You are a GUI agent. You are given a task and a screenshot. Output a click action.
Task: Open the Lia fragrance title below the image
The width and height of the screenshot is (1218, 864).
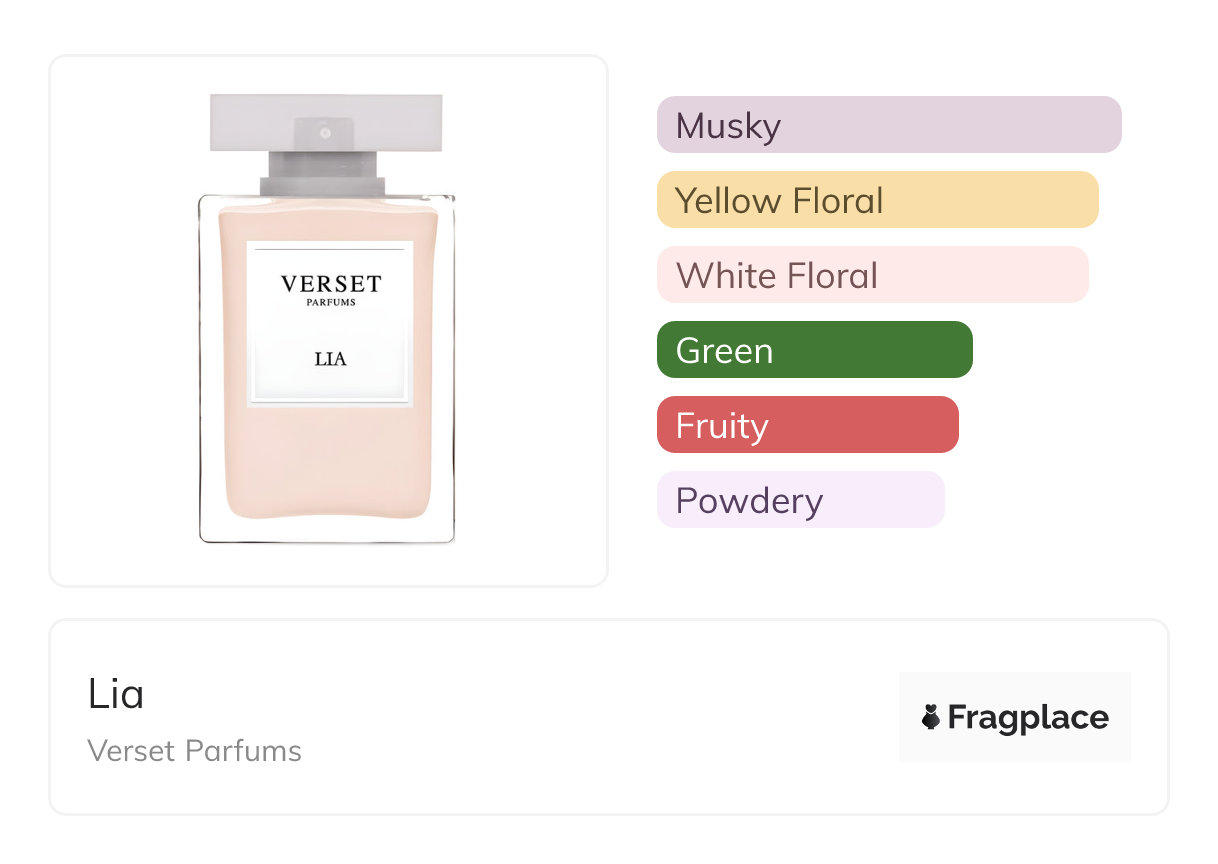coord(116,694)
